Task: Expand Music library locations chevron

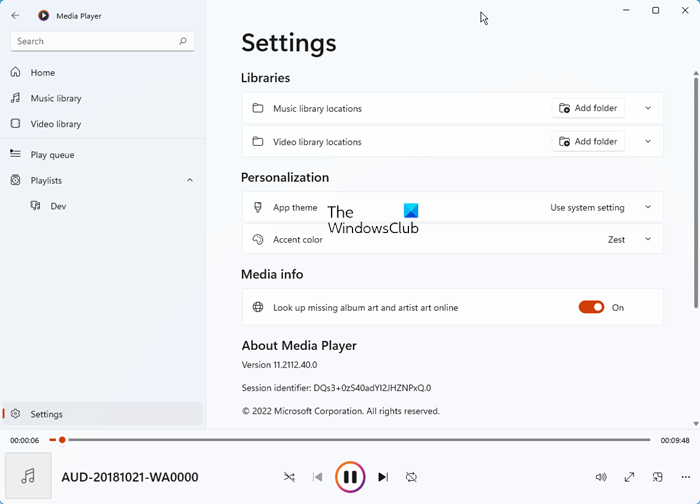Action: [x=648, y=108]
